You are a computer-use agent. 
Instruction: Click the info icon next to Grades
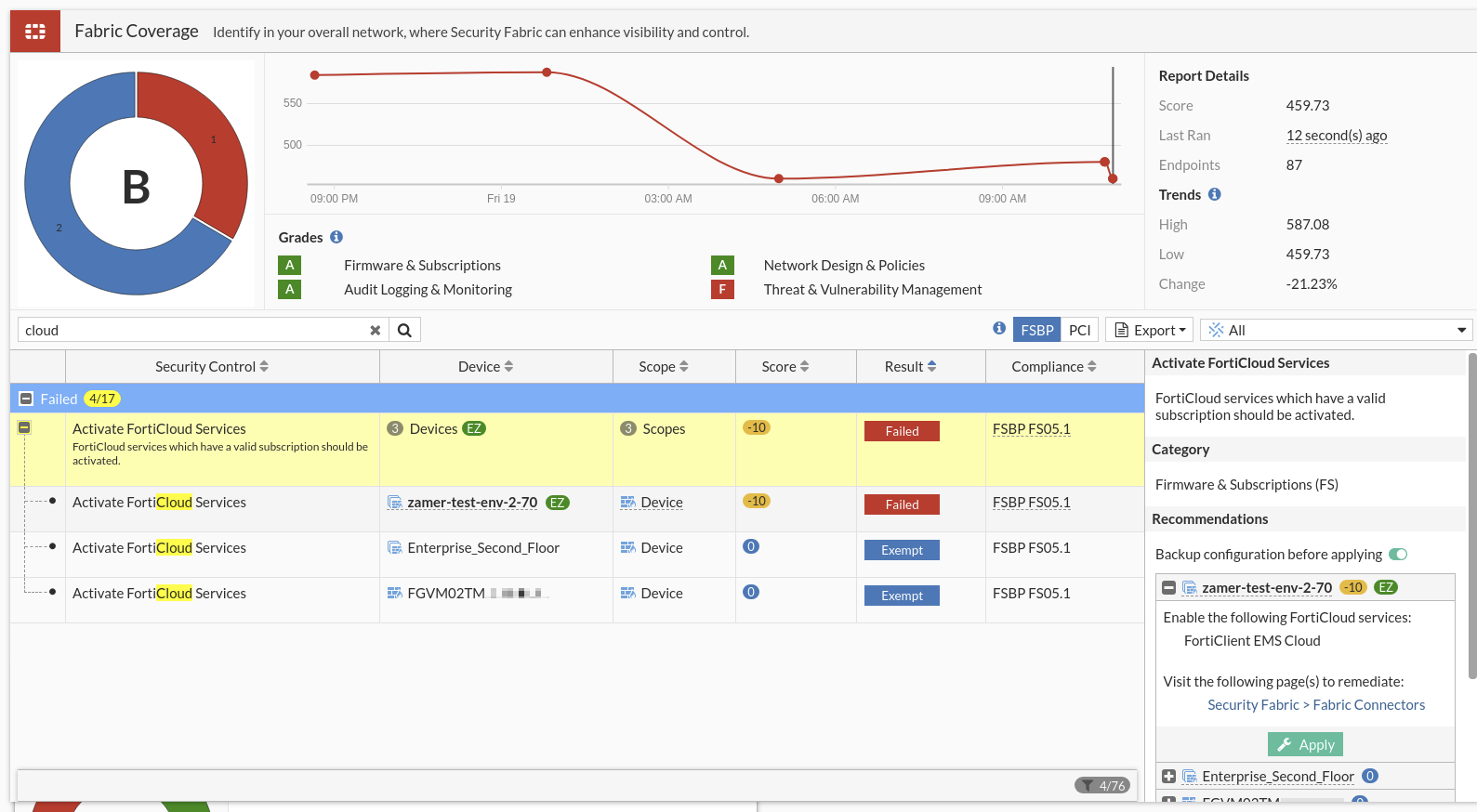[x=336, y=237]
